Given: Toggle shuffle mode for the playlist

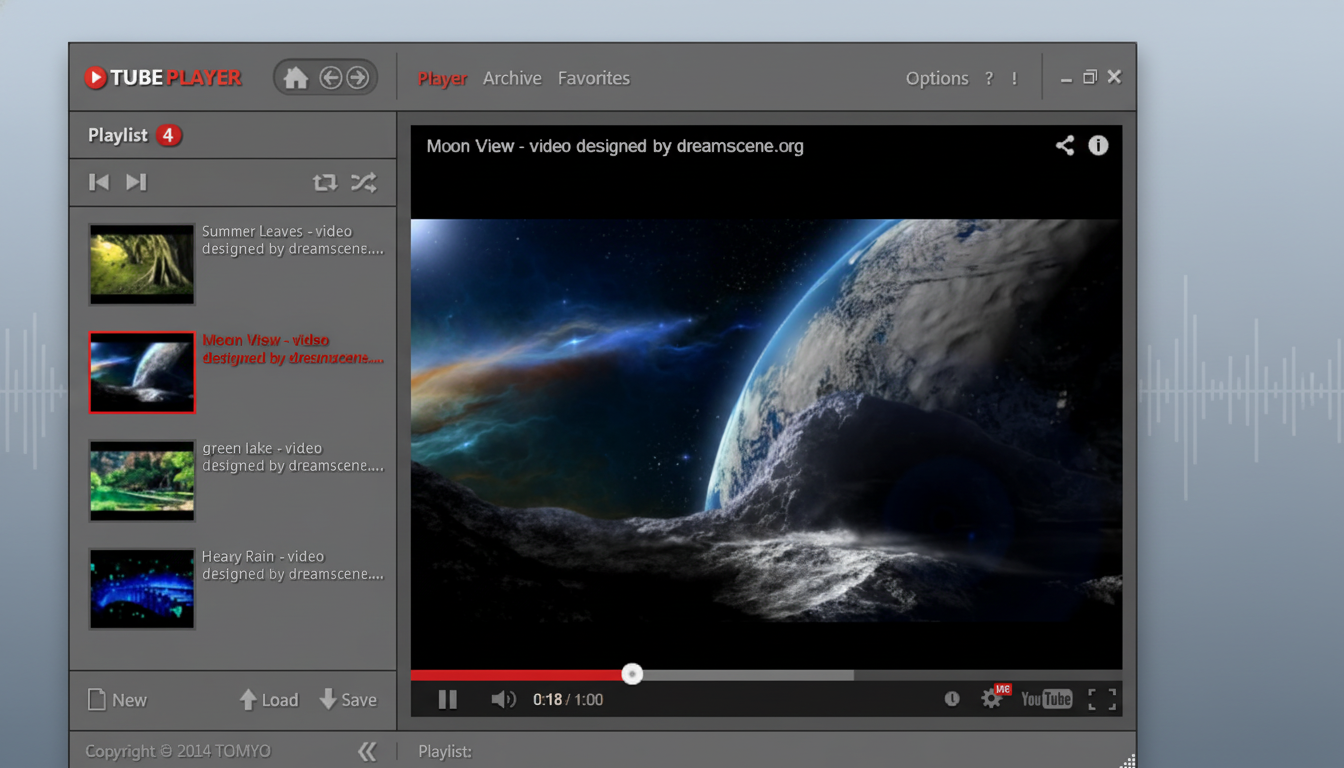Looking at the screenshot, I should coord(363,182).
